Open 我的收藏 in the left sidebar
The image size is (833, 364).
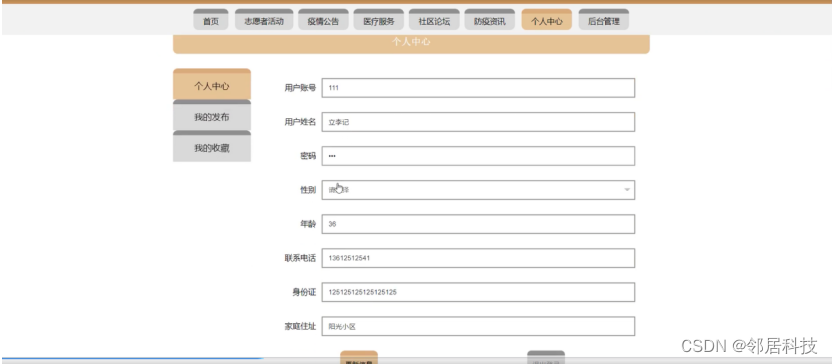point(212,147)
